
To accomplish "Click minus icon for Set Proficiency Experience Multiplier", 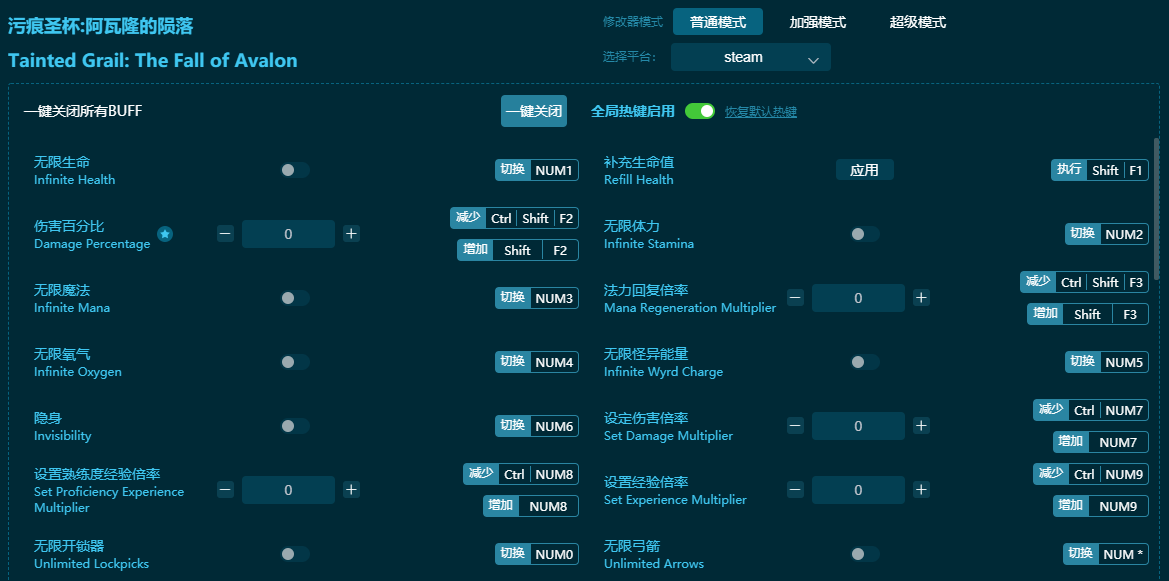I will tap(225, 490).
